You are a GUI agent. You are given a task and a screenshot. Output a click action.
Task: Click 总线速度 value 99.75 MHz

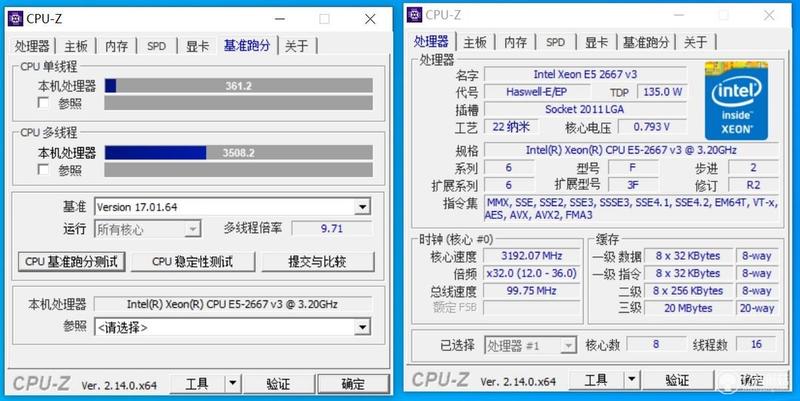tap(532, 291)
